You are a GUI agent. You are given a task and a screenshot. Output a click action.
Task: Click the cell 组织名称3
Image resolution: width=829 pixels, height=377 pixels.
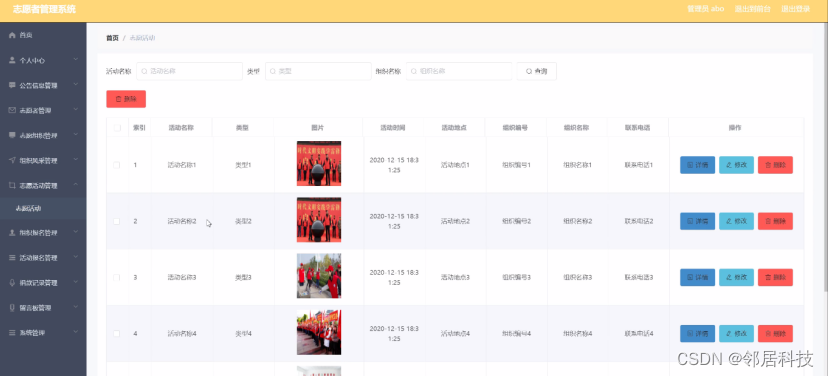[578, 278]
